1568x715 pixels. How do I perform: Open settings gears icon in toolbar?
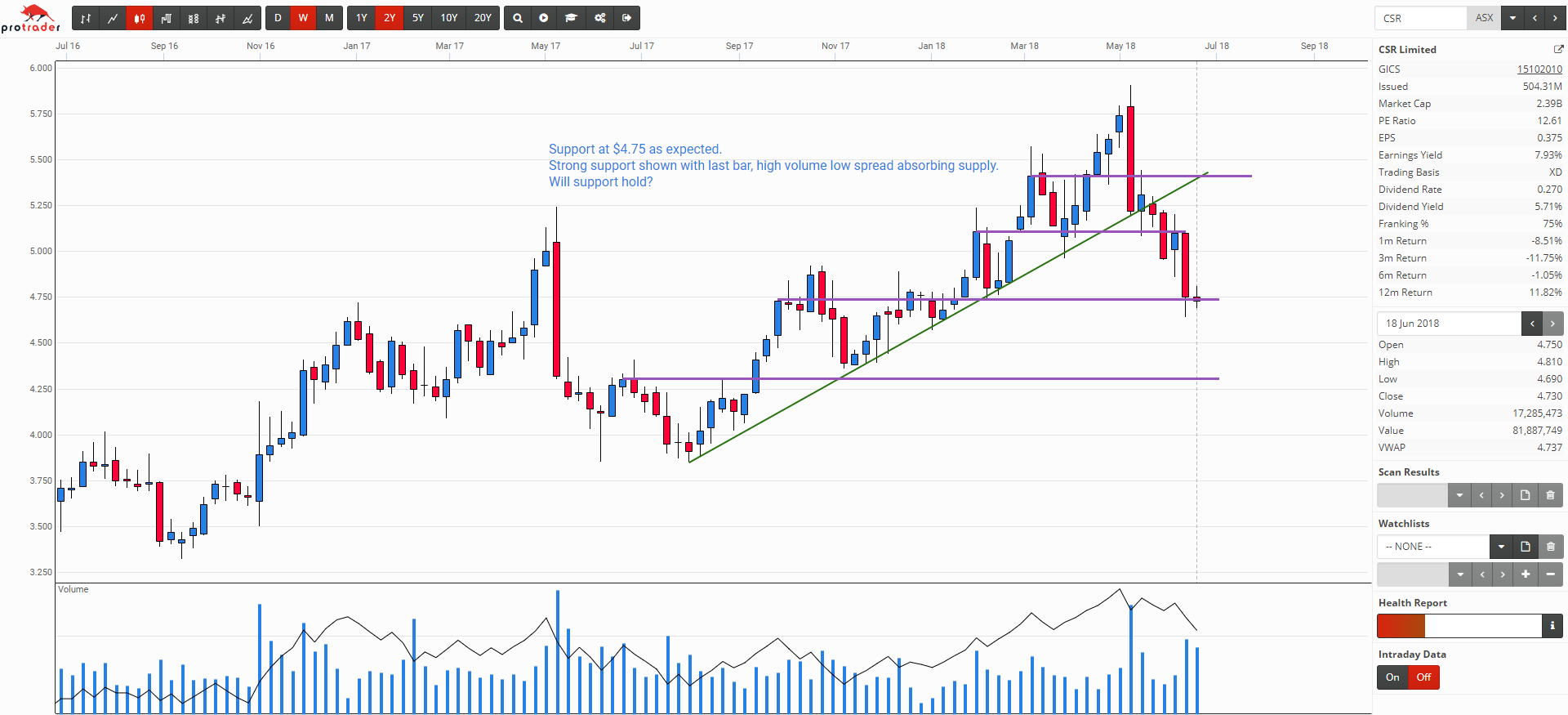tap(600, 18)
